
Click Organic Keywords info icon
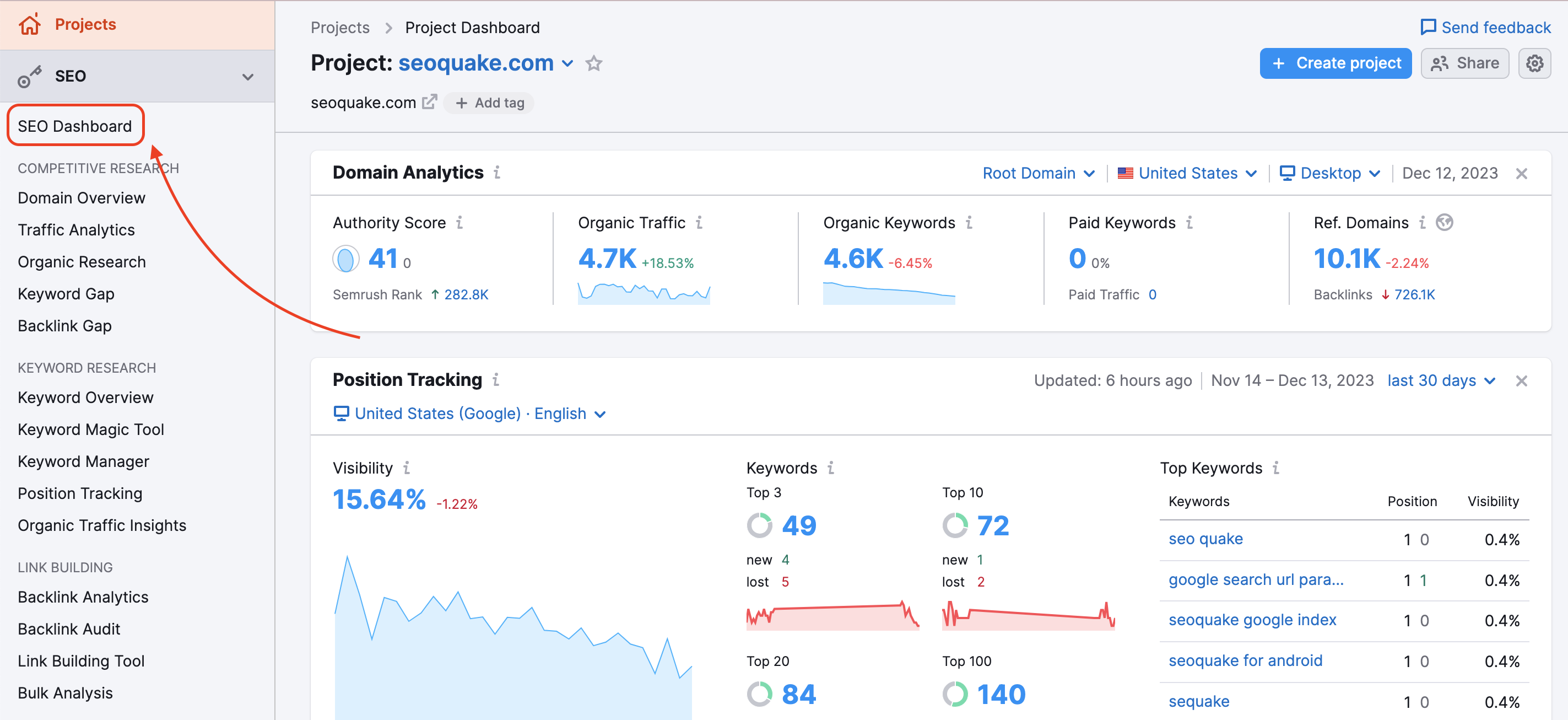(x=969, y=223)
